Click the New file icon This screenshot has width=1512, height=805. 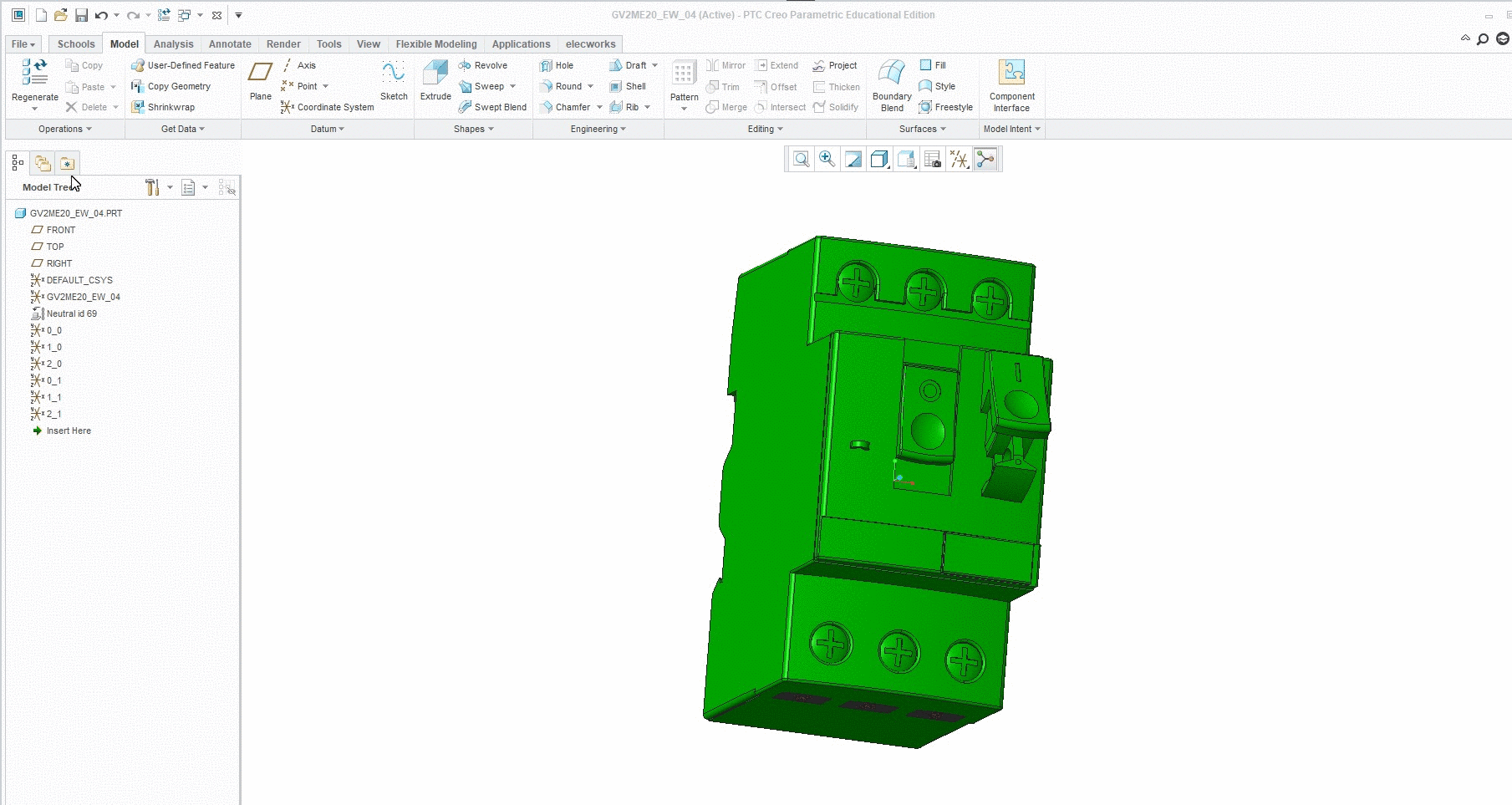41,15
